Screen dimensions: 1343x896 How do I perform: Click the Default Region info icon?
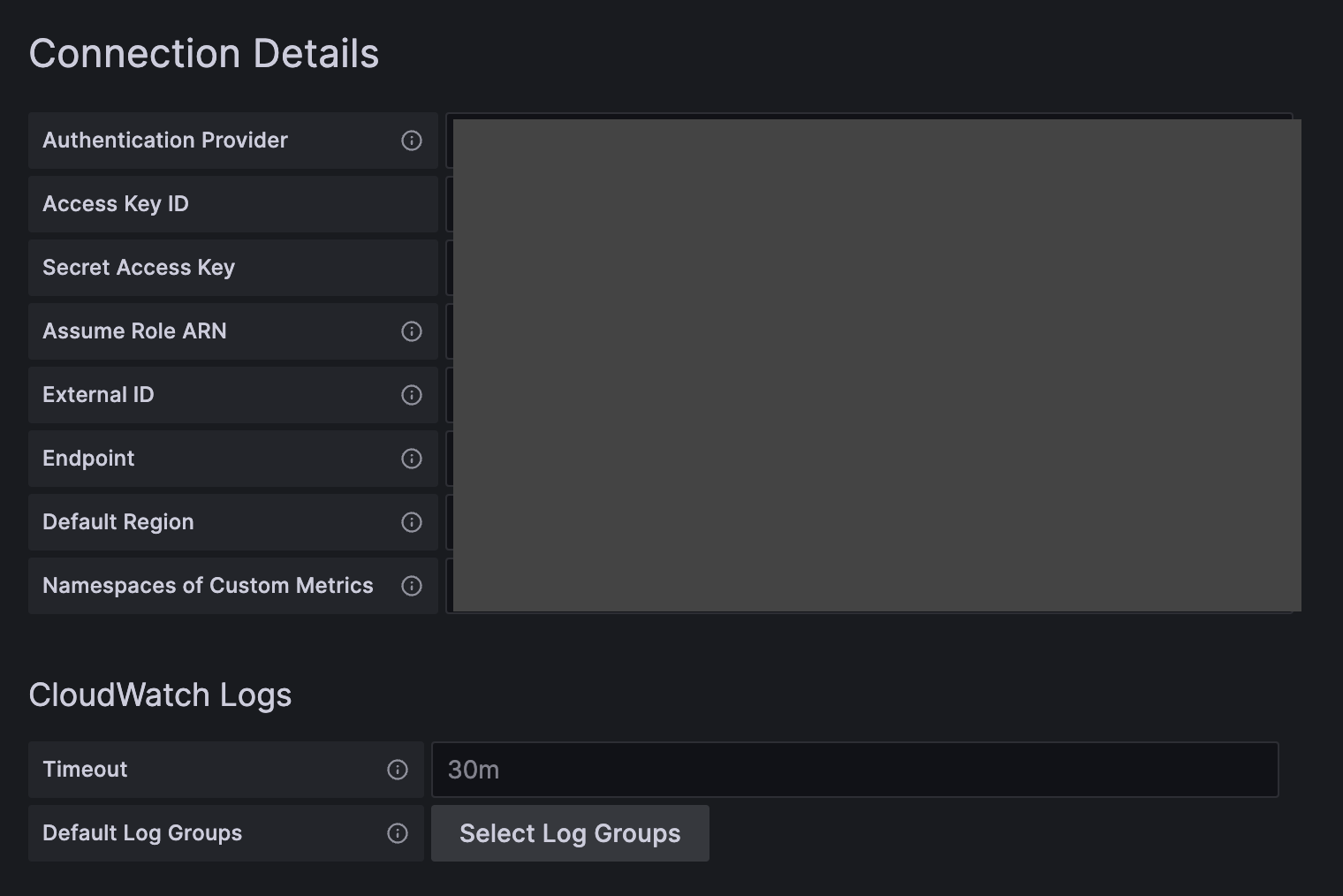[x=411, y=522]
